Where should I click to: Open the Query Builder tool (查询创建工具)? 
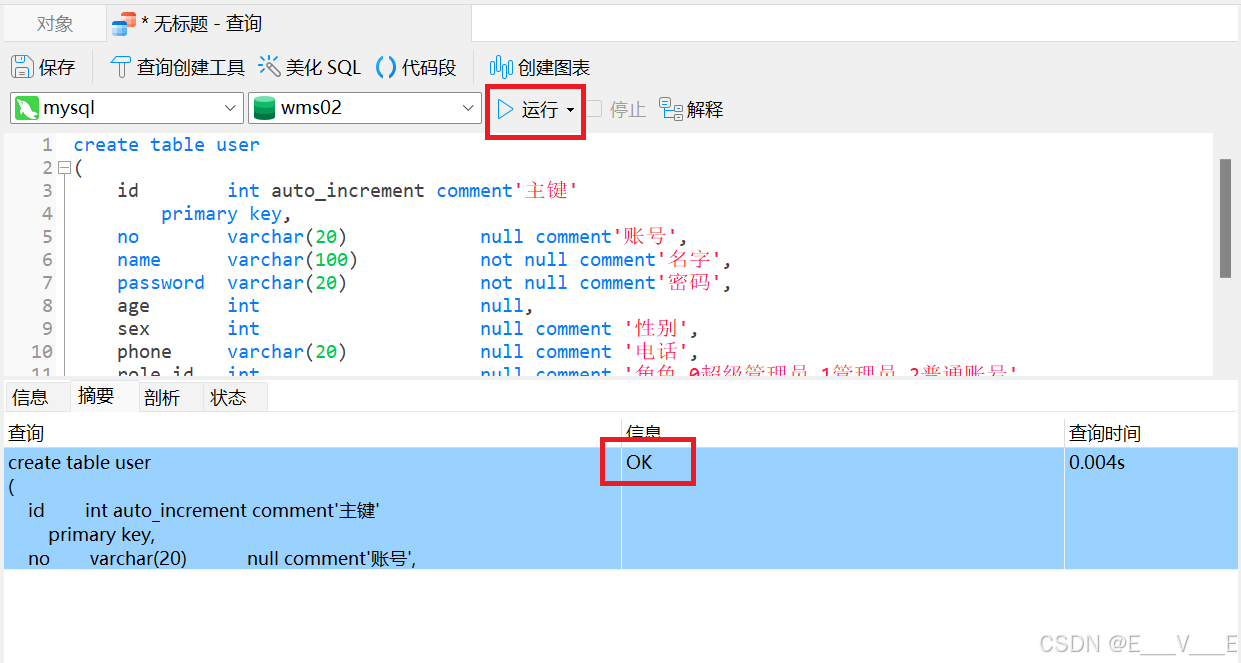[177, 67]
